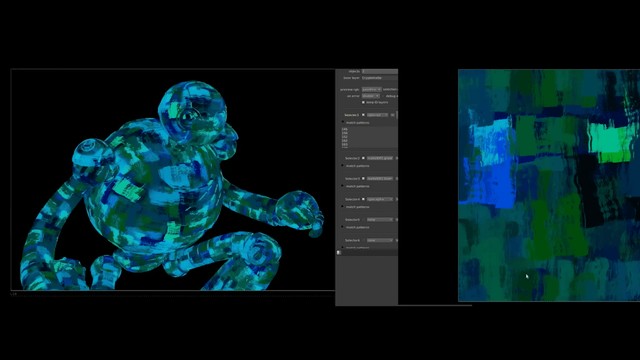Click the monkey render in the viewer
Viewport: 640px width, 360px height.
click(171, 186)
